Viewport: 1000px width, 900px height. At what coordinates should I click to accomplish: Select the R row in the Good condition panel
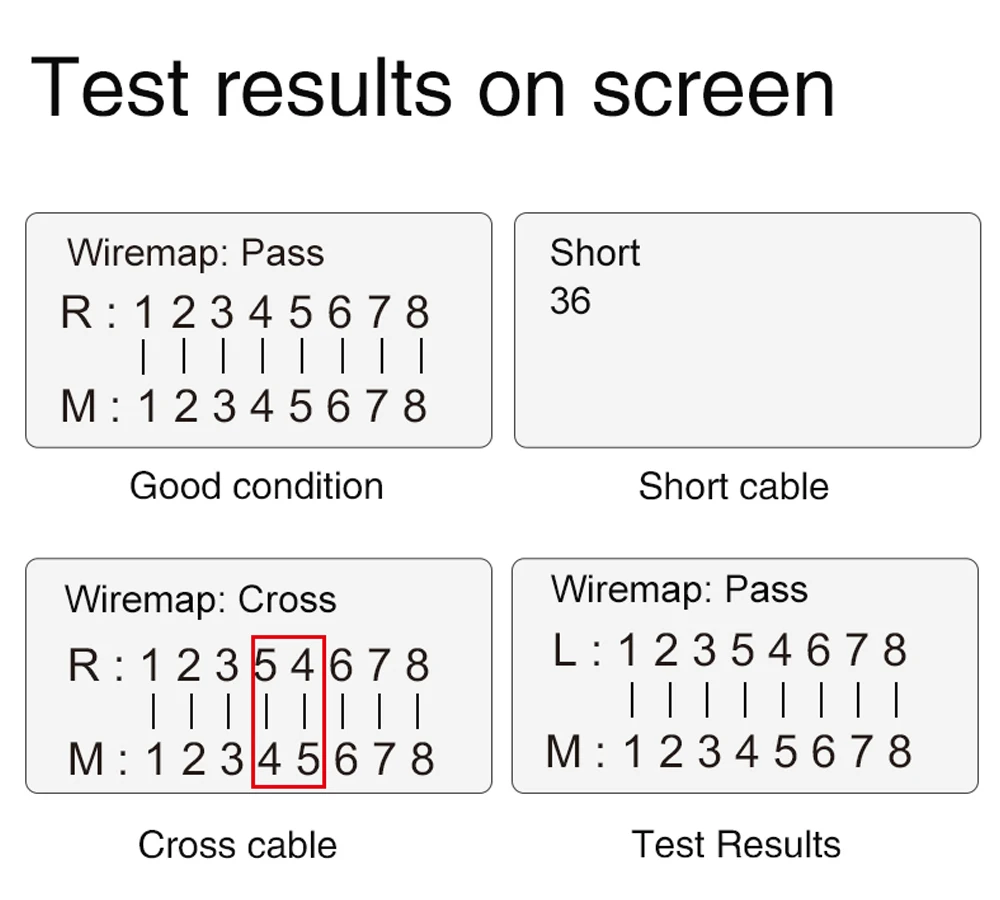tap(245, 313)
